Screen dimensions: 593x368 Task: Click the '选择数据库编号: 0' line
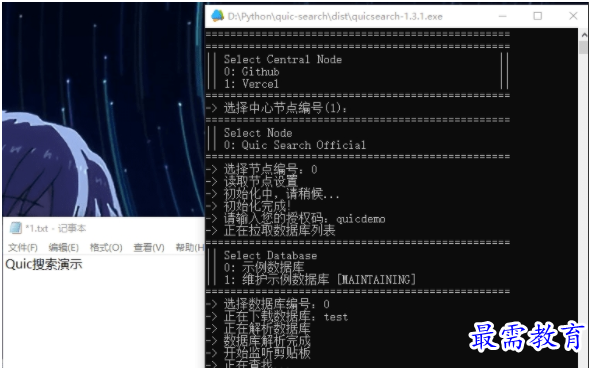268,304
